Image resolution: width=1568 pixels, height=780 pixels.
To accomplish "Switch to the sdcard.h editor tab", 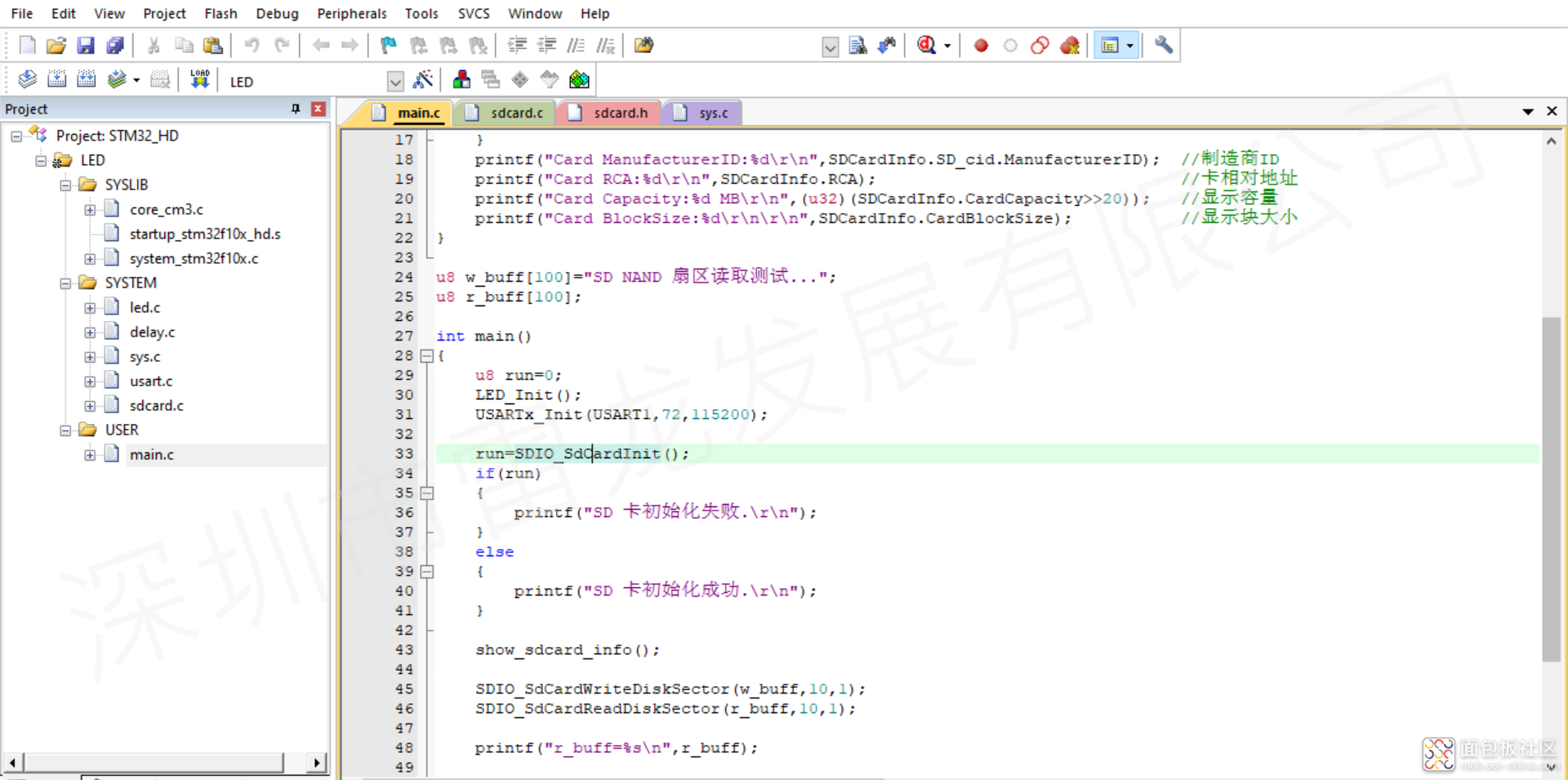I will click(611, 113).
